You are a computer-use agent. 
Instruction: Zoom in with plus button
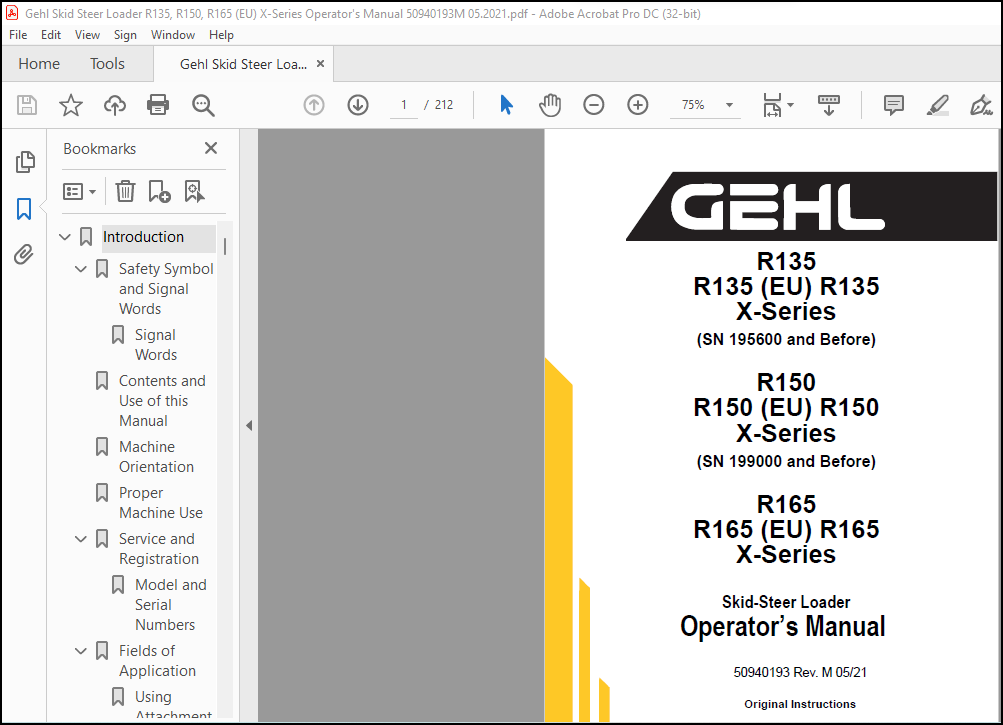tap(638, 105)
